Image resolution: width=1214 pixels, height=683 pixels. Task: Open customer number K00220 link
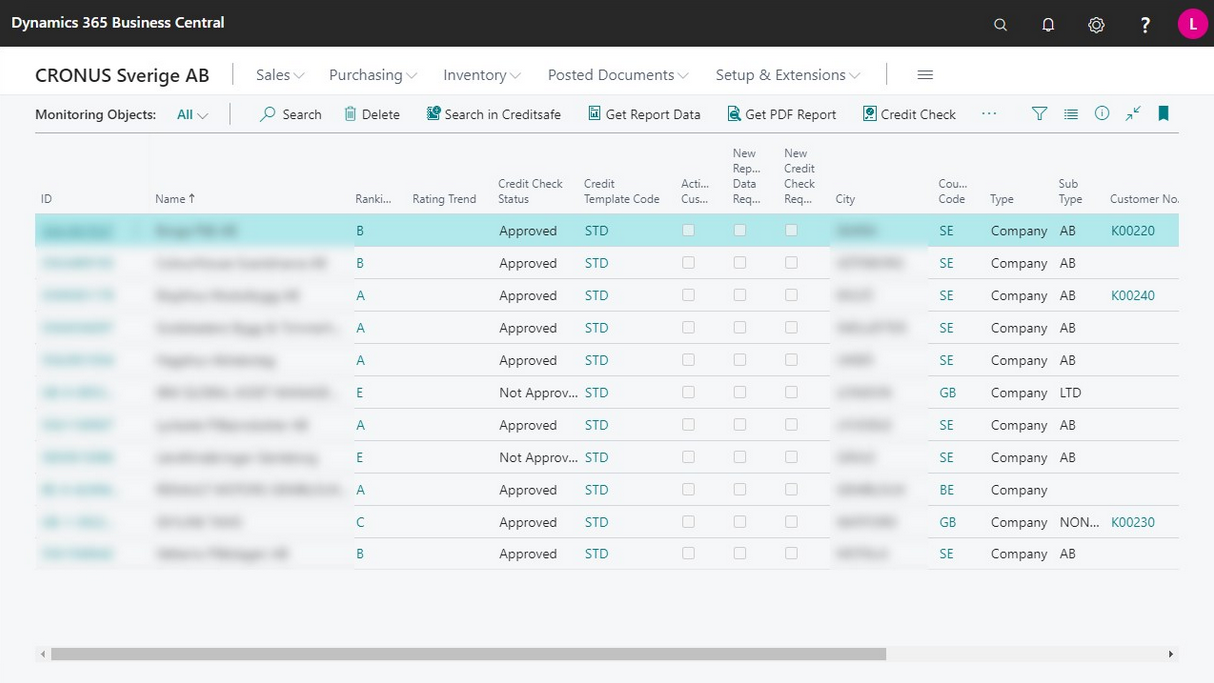coord(1132,231)
